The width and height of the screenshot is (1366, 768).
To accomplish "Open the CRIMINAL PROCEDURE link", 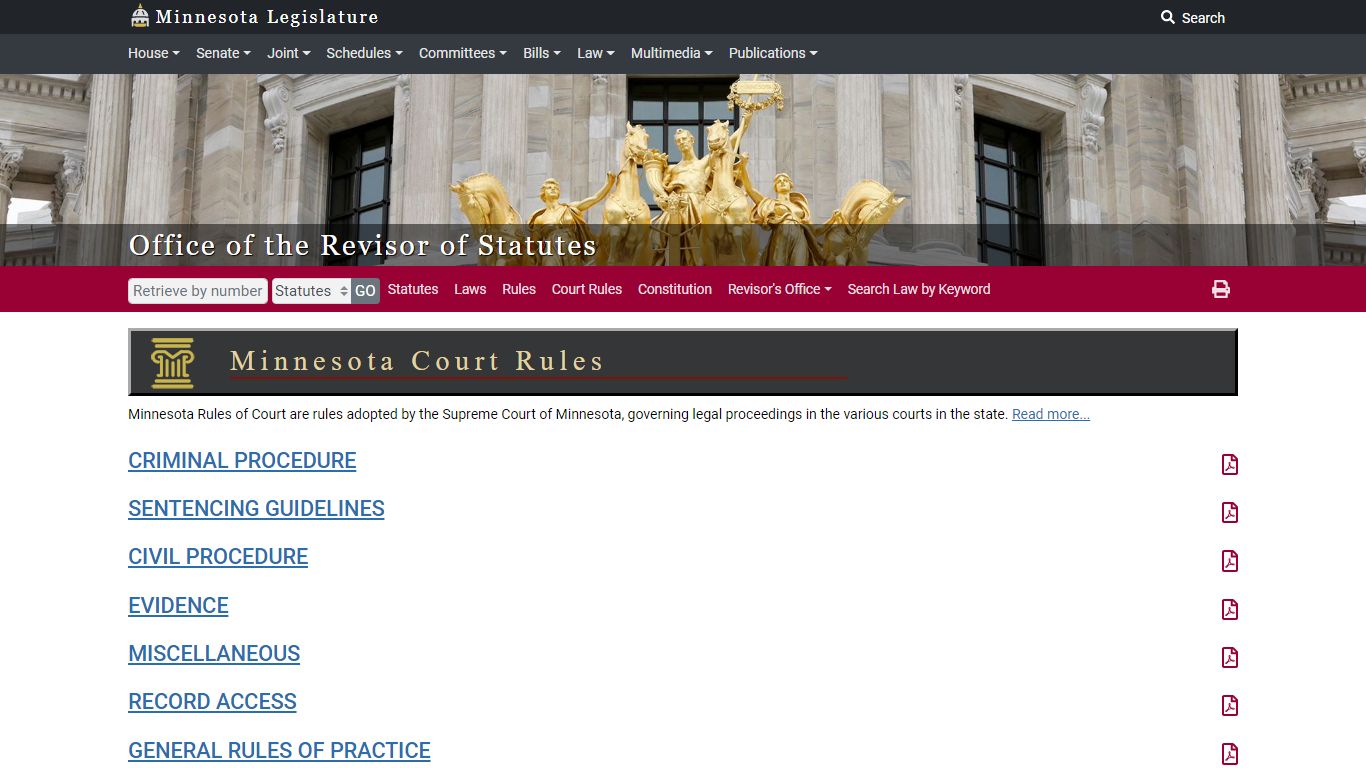I will [242, 461].
